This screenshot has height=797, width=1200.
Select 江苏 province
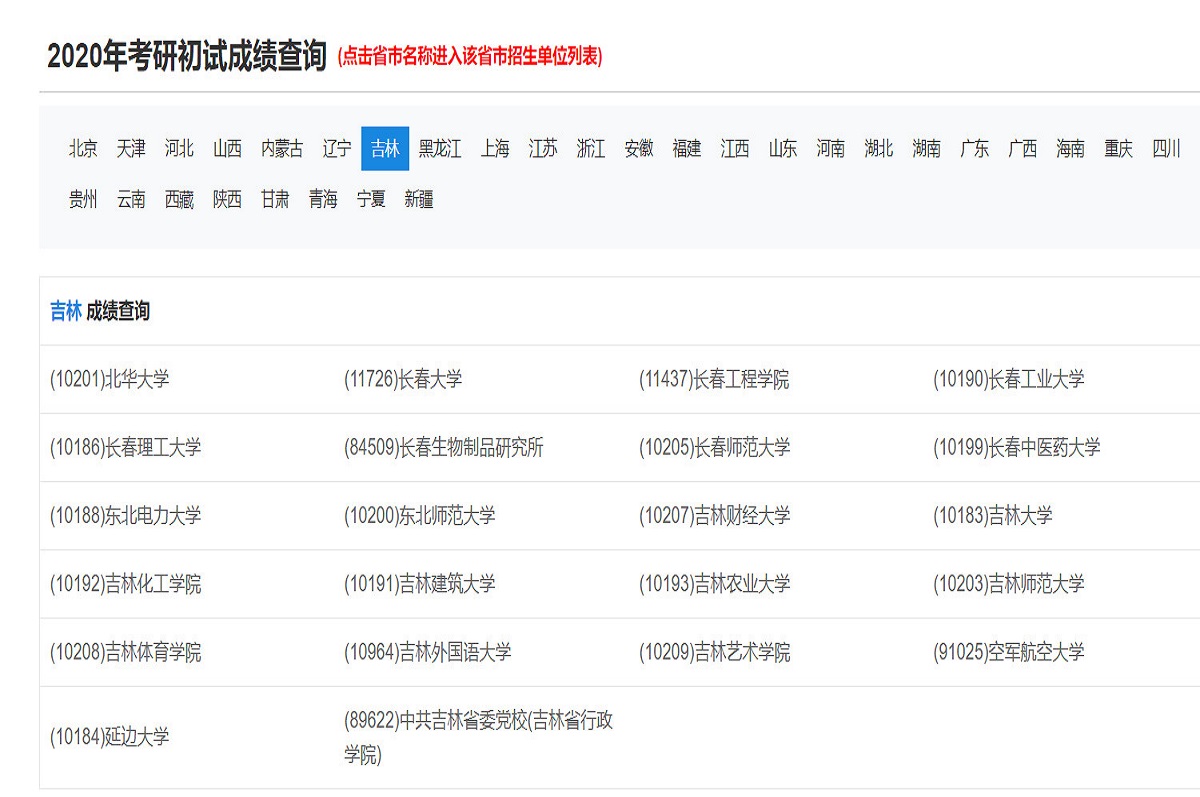tap(543, 149)
